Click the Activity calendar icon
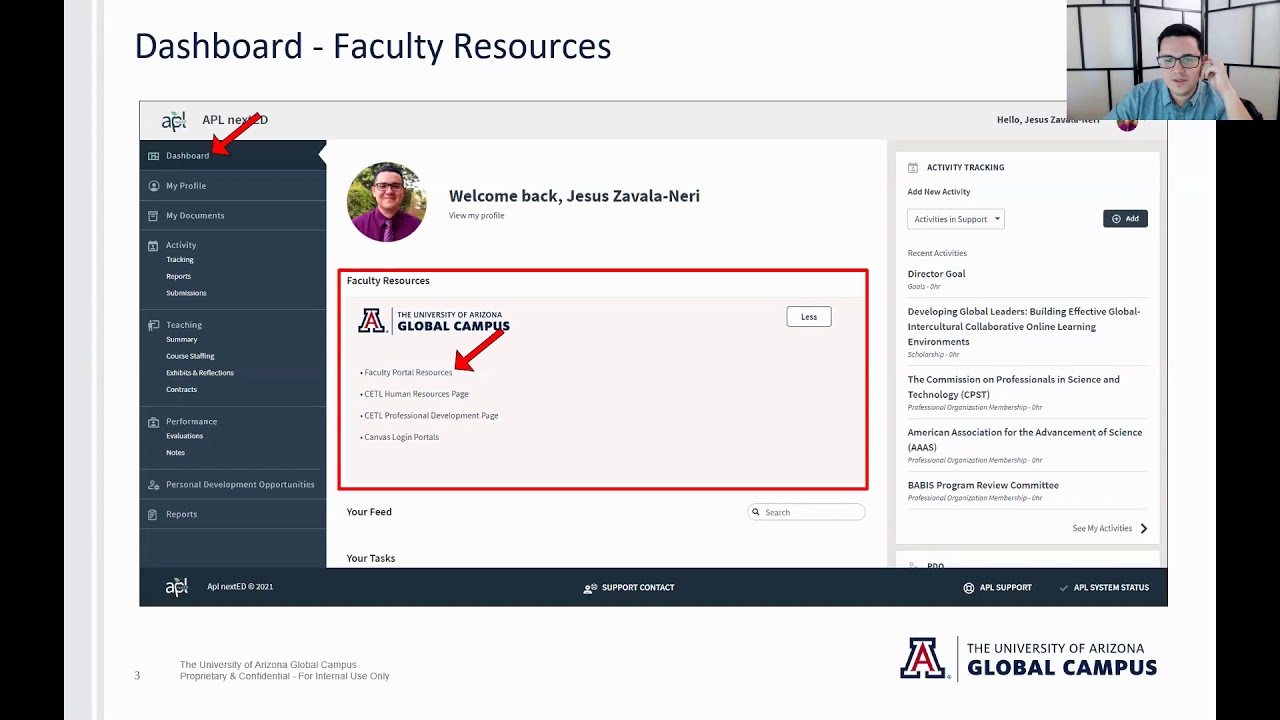 click(x=153, y=245)
